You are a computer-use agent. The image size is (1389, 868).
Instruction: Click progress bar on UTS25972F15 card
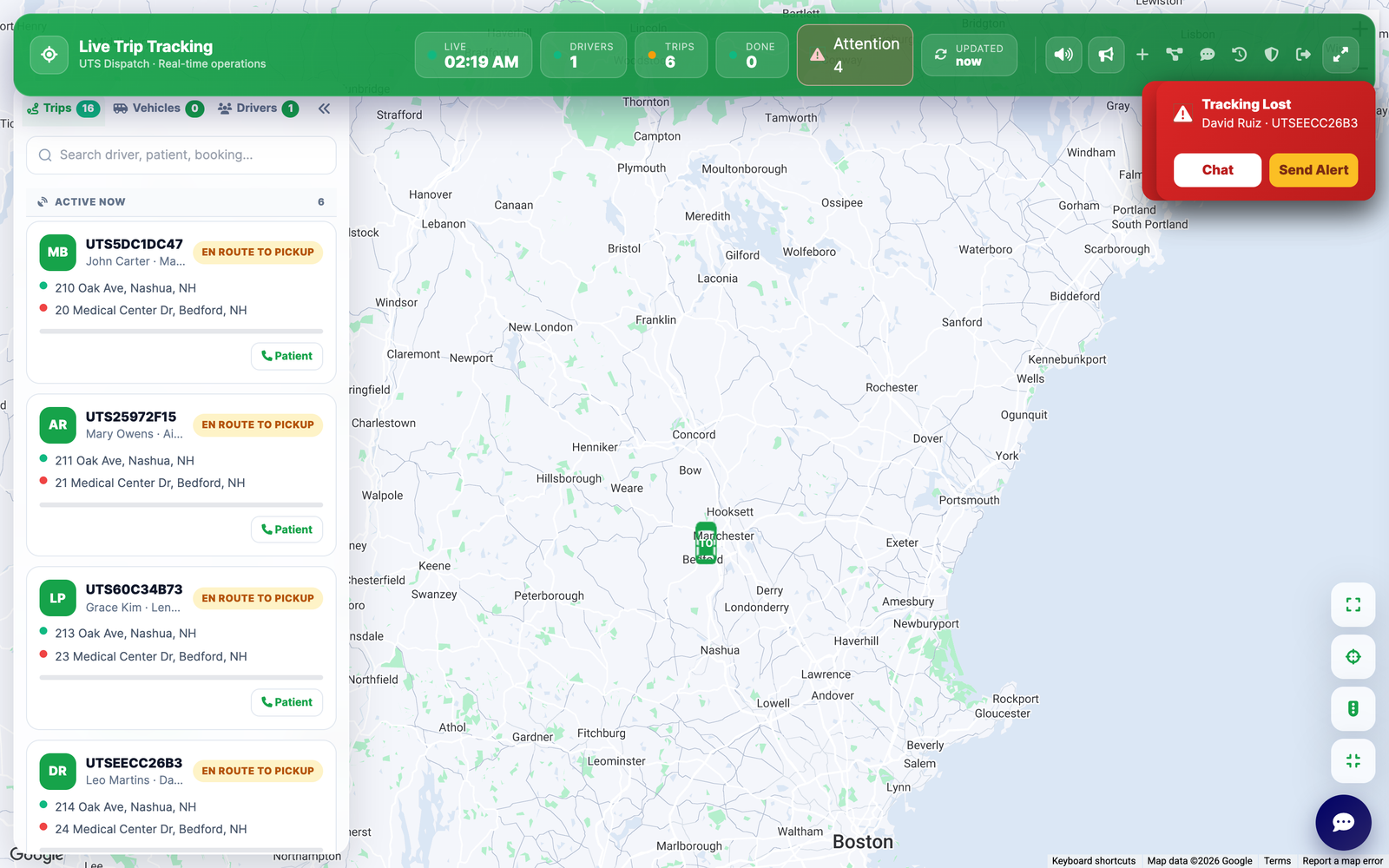pos(181,504)
